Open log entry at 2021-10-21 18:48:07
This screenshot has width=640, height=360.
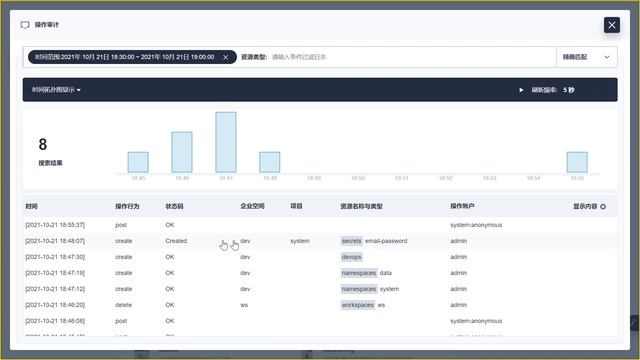click(x=320, y=241)
